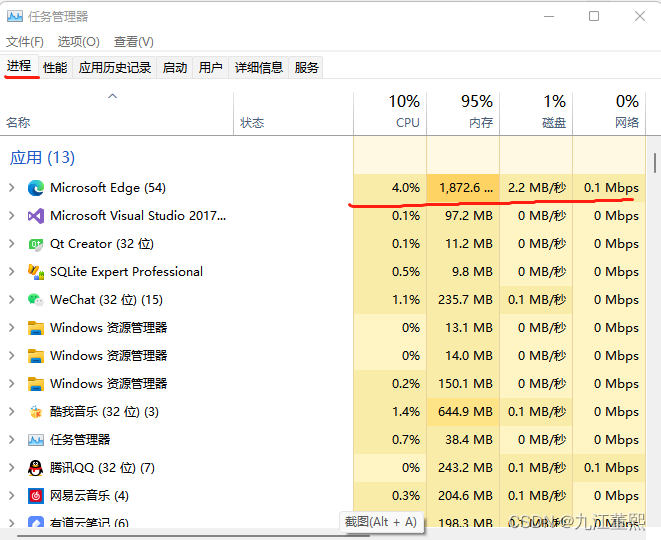Click the 97.2 MB memory value

469,216
